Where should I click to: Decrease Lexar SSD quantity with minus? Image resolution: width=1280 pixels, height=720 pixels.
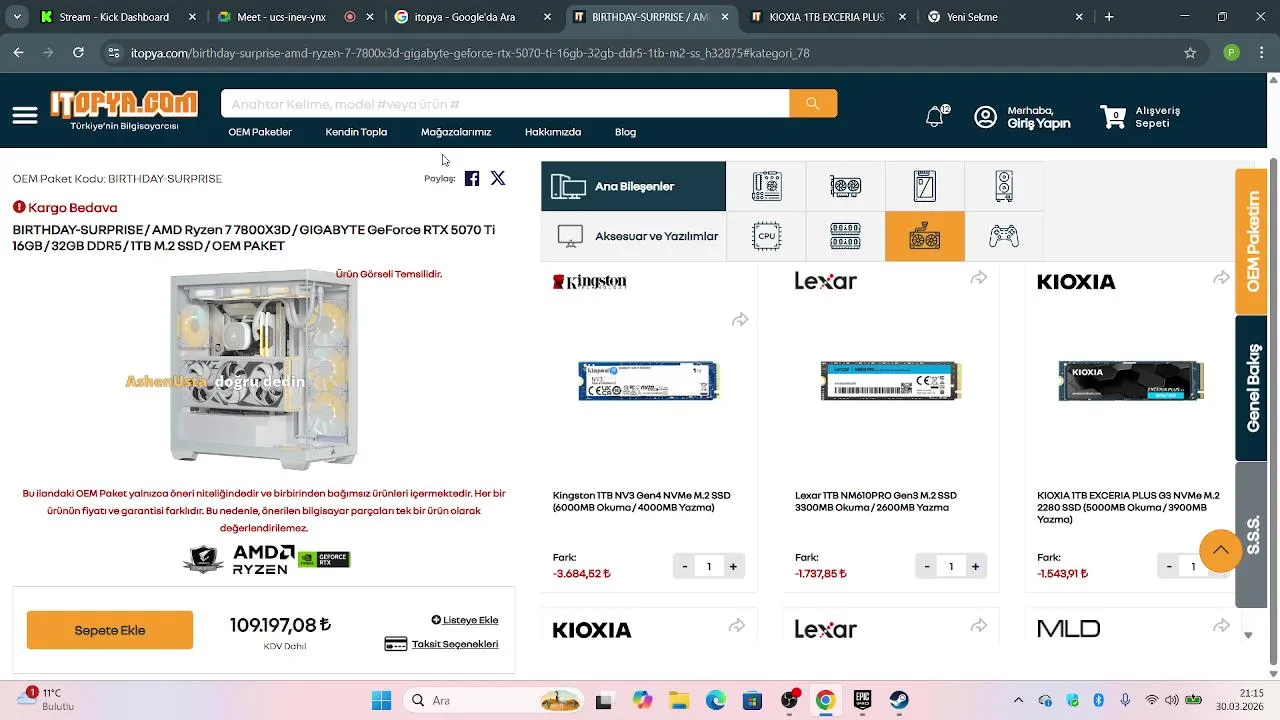tap(927, 567)
